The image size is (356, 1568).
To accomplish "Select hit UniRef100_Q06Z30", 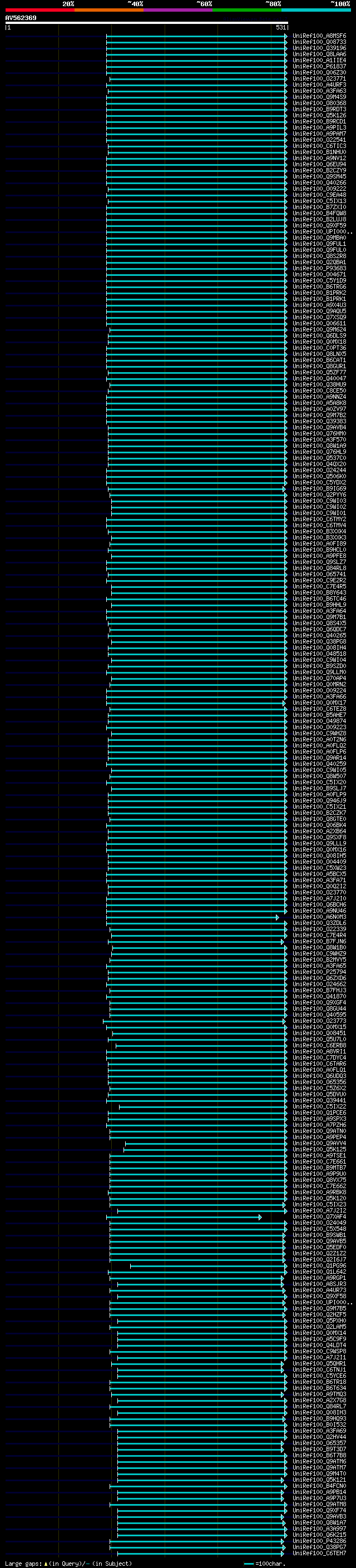I will click(319, 72).
